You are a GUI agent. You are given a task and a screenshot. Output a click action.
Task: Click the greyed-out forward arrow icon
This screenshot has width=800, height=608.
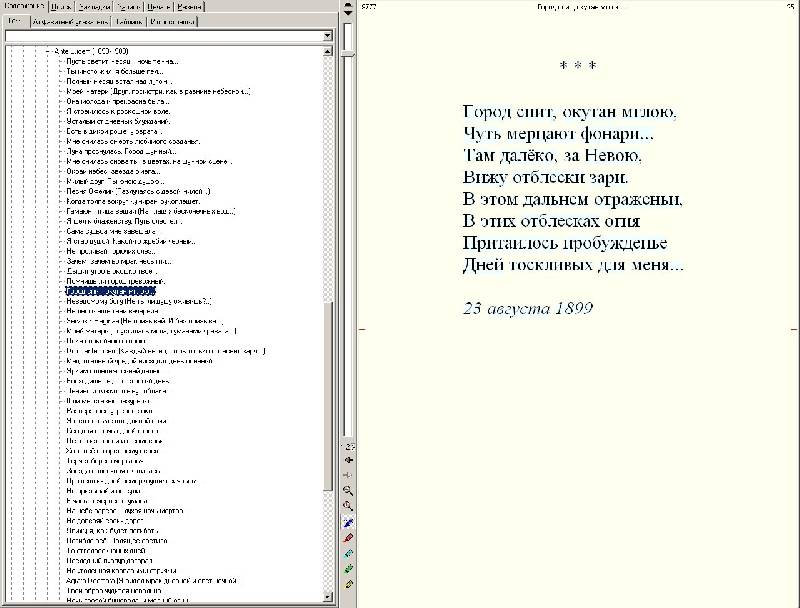pyautogui.click(x=348, y=475)
